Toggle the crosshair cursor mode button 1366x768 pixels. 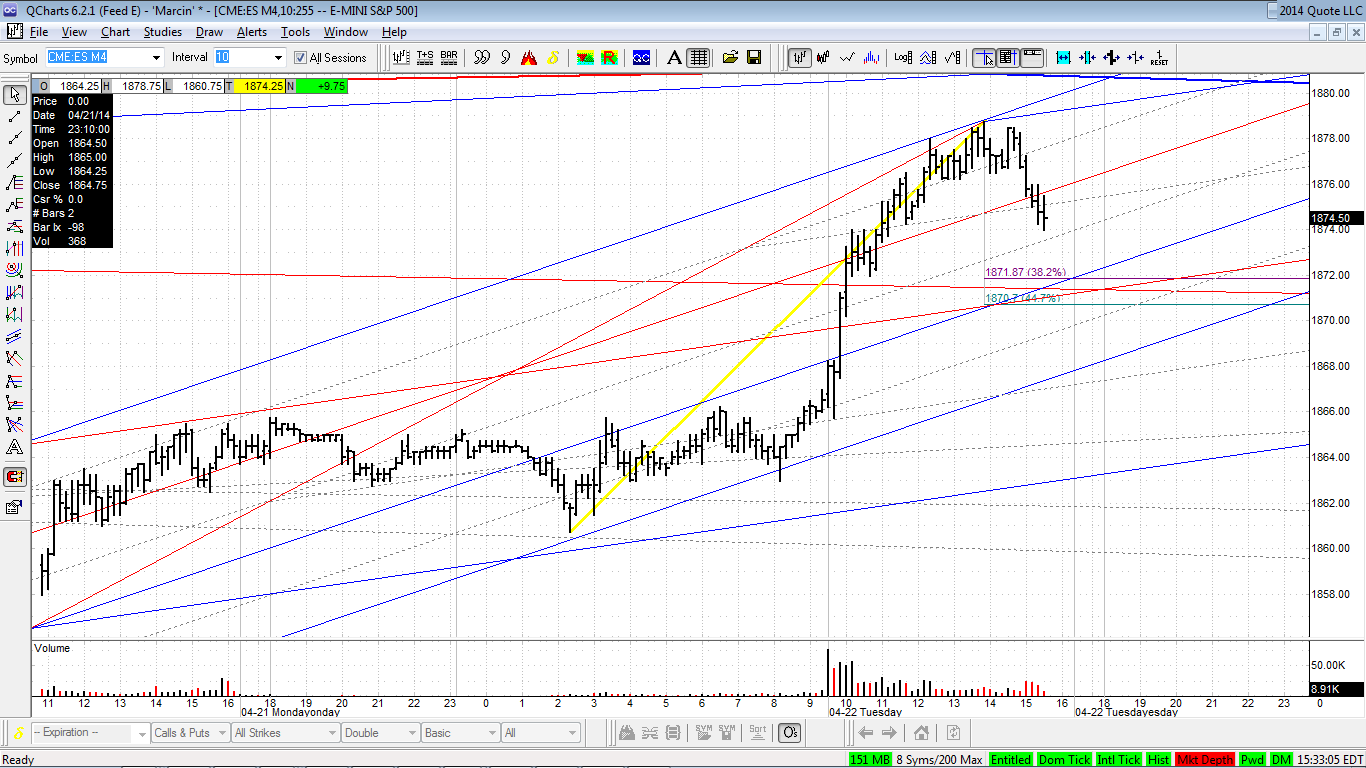point(984,57)
